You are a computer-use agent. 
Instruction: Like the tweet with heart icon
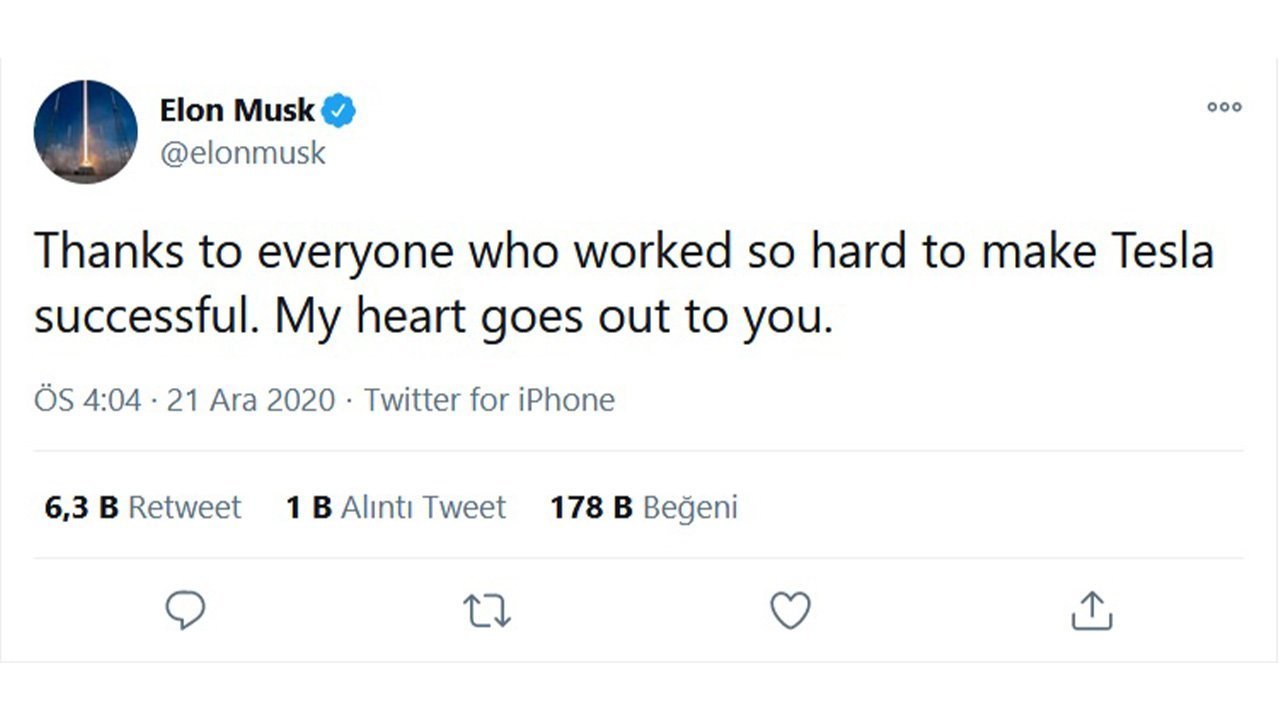click(790, 610)
